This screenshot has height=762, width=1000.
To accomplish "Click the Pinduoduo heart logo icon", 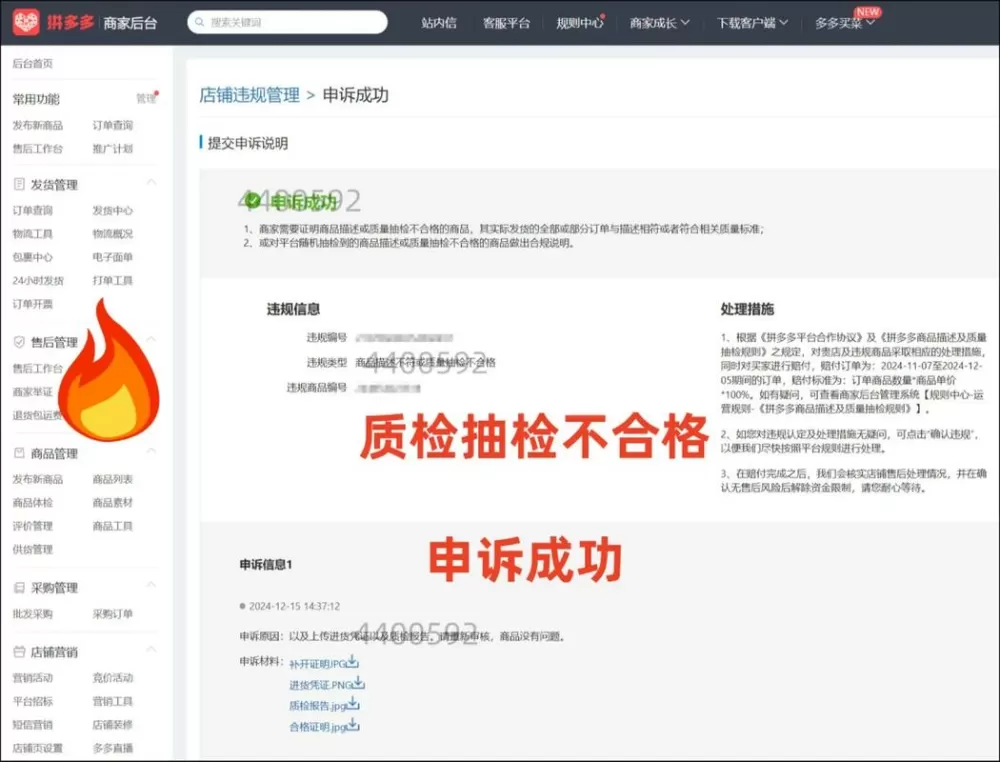I will pos(26,22).
